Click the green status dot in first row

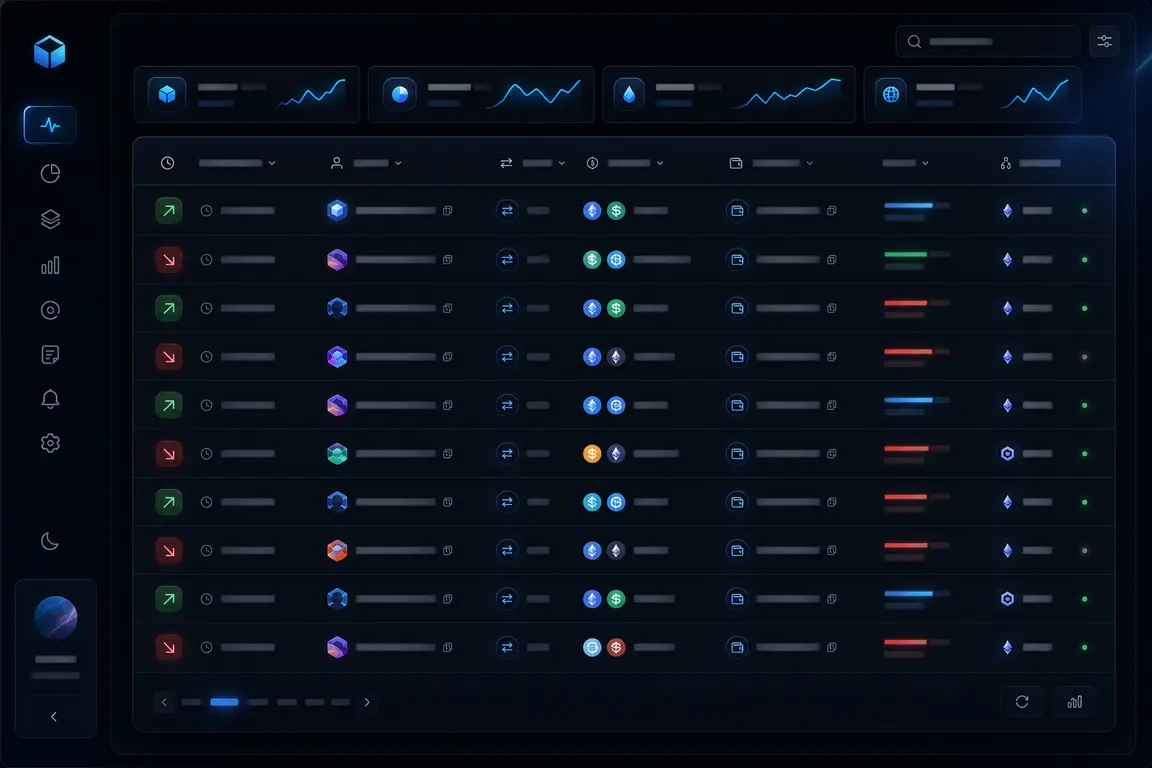[1084, 211]
